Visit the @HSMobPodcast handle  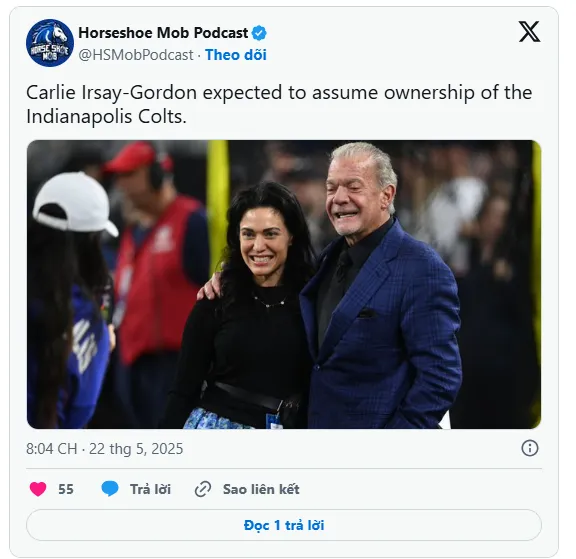(136, 55)
